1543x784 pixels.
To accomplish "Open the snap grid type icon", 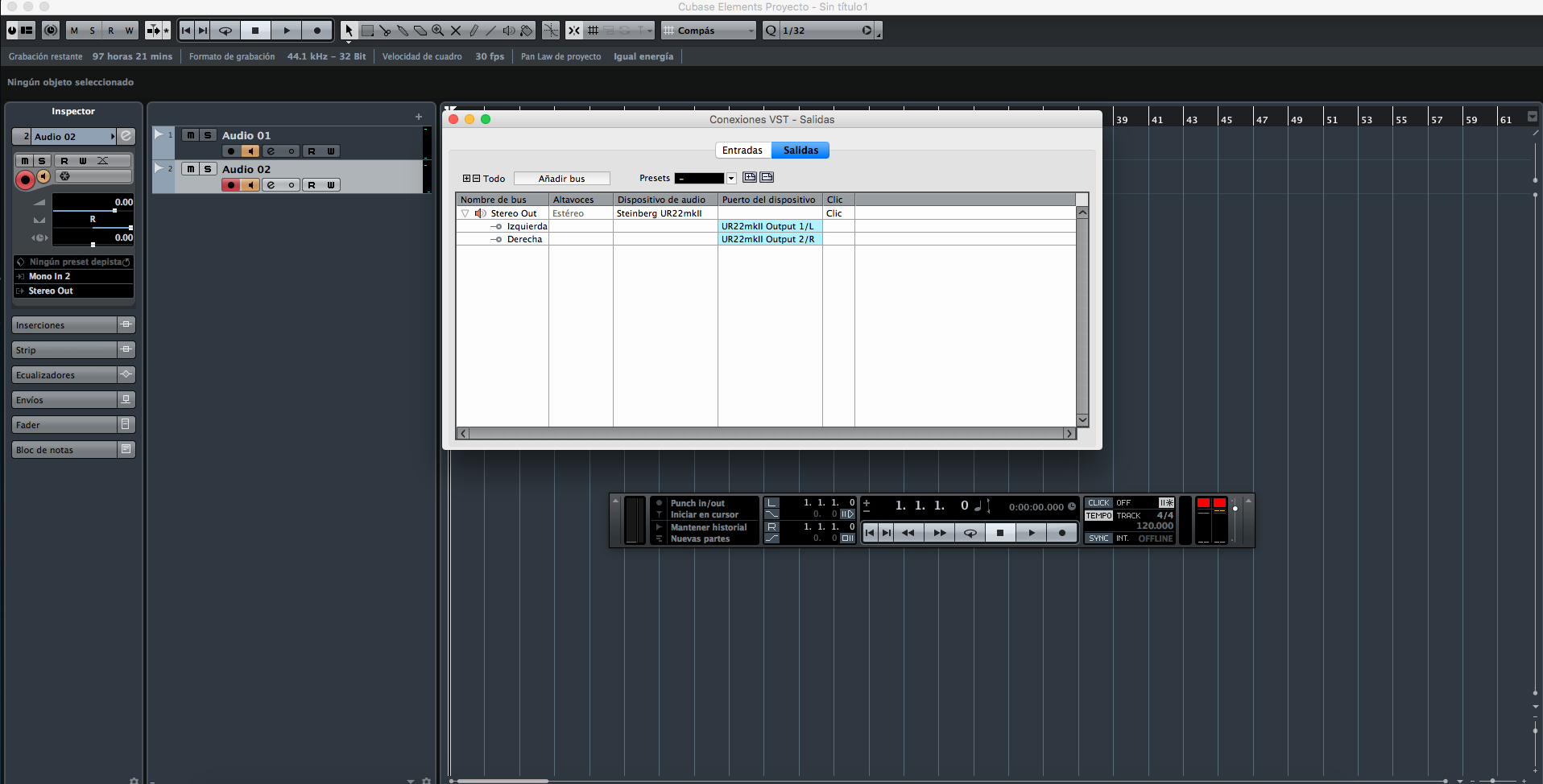I will 594,31.
